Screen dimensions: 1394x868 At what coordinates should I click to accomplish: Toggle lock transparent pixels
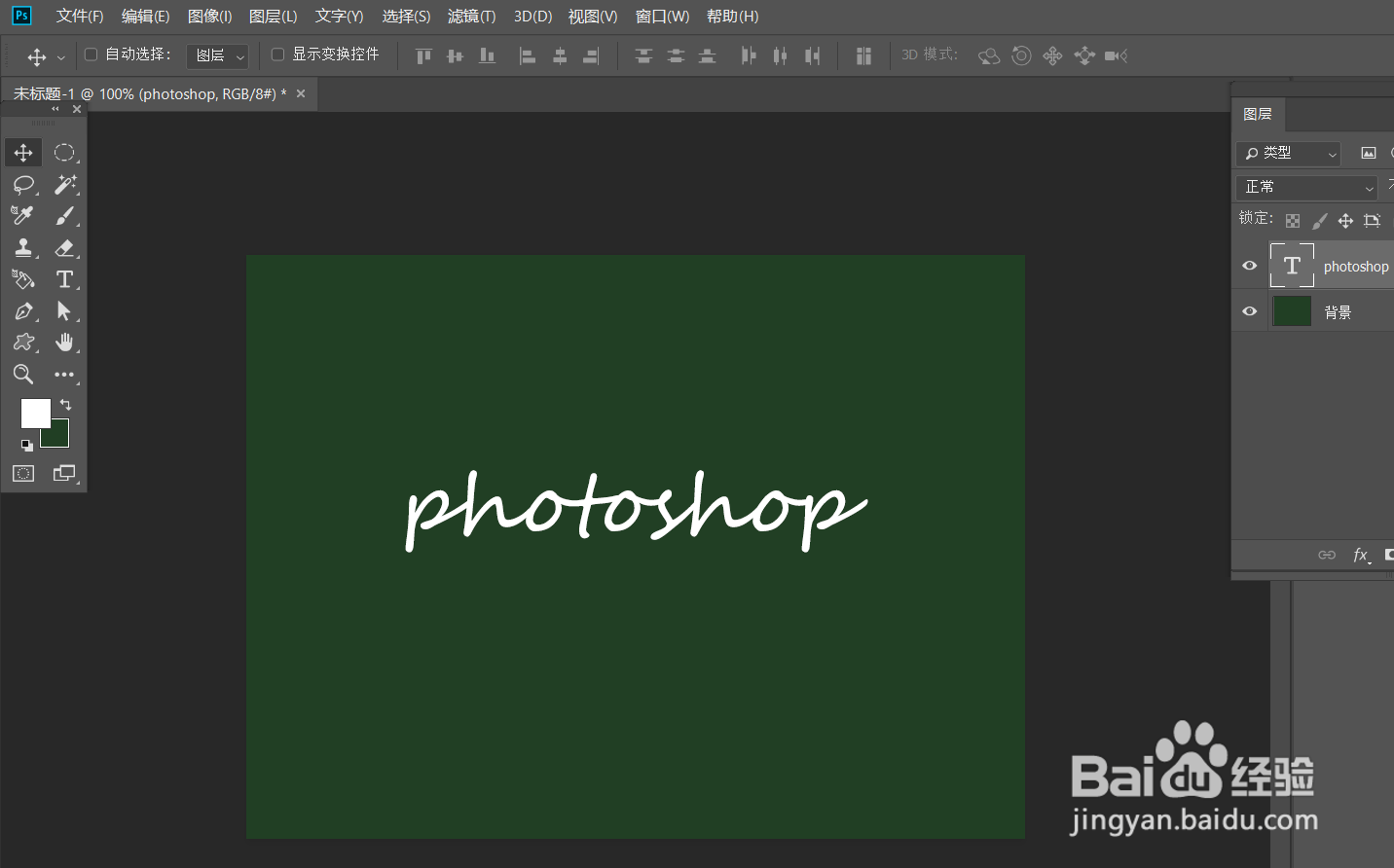[x=1293, y=221]
